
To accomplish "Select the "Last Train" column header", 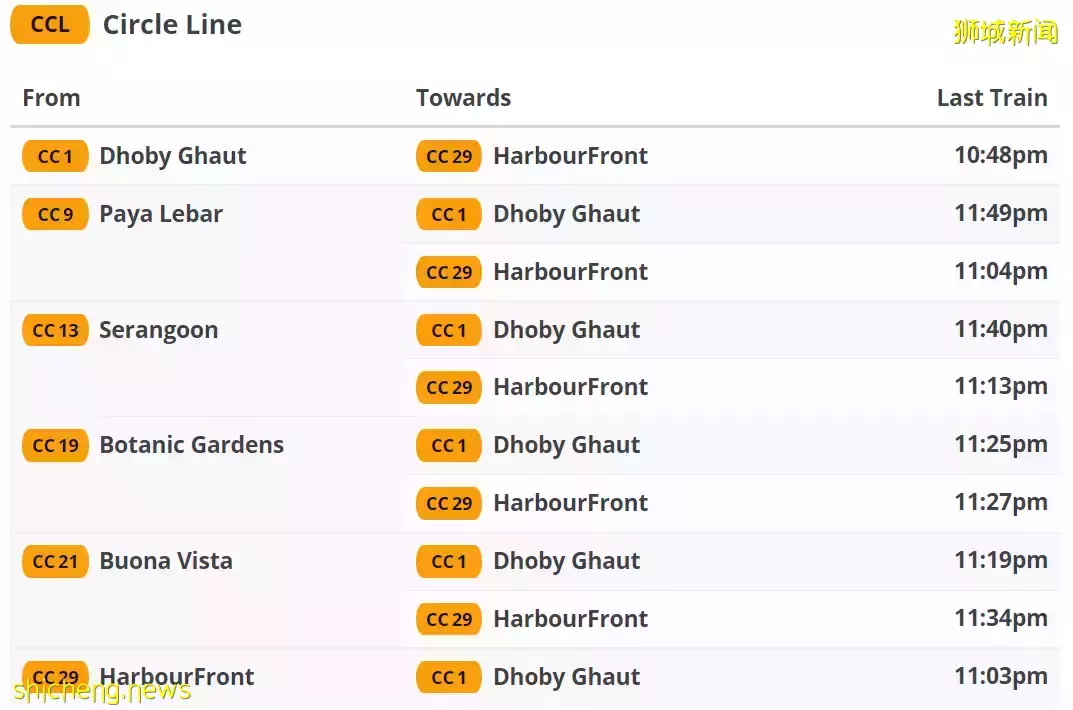I will coord(991,98).
